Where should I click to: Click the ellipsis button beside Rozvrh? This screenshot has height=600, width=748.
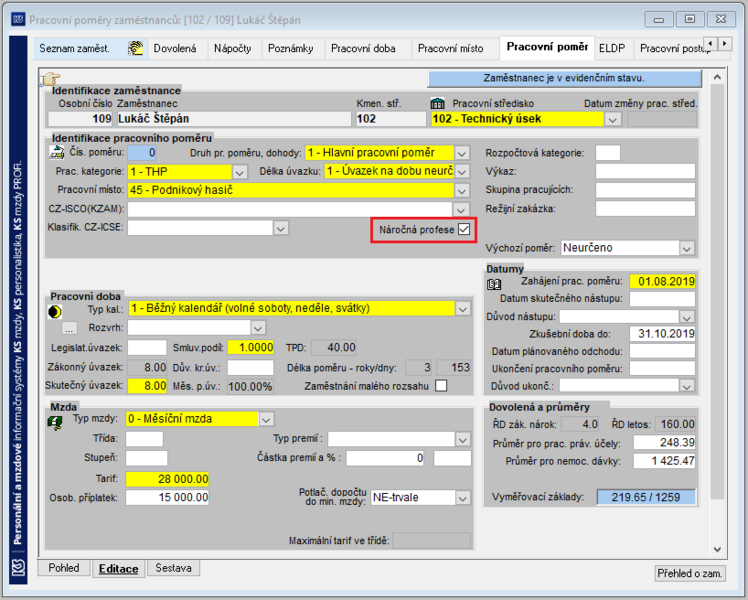[x=69, y=328]
